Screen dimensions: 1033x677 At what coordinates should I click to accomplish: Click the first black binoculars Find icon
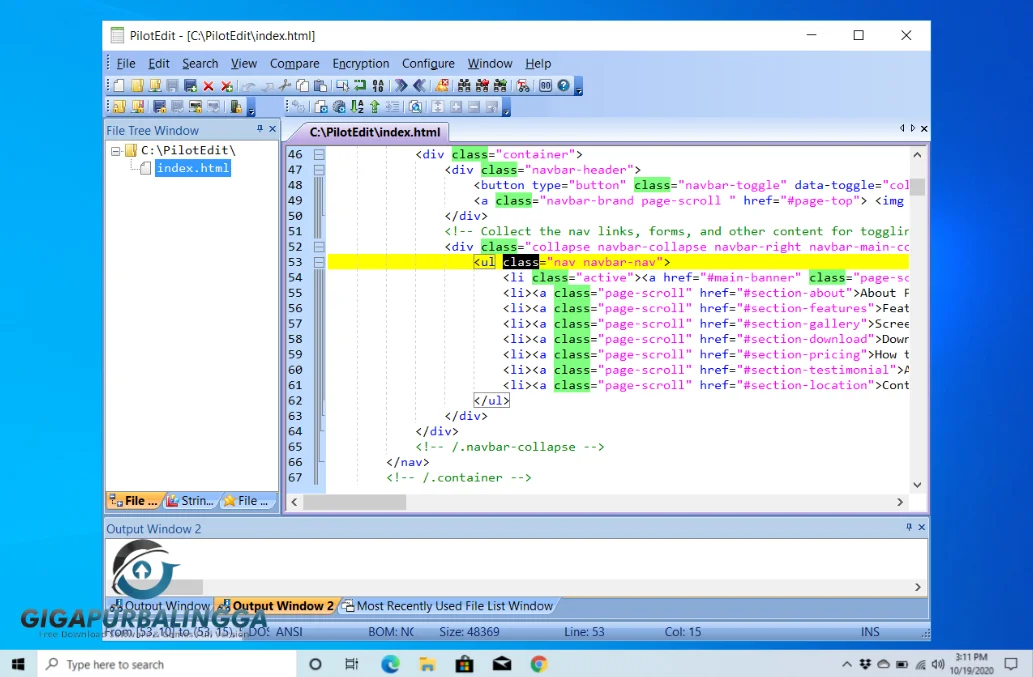click(x=464, y=86)
